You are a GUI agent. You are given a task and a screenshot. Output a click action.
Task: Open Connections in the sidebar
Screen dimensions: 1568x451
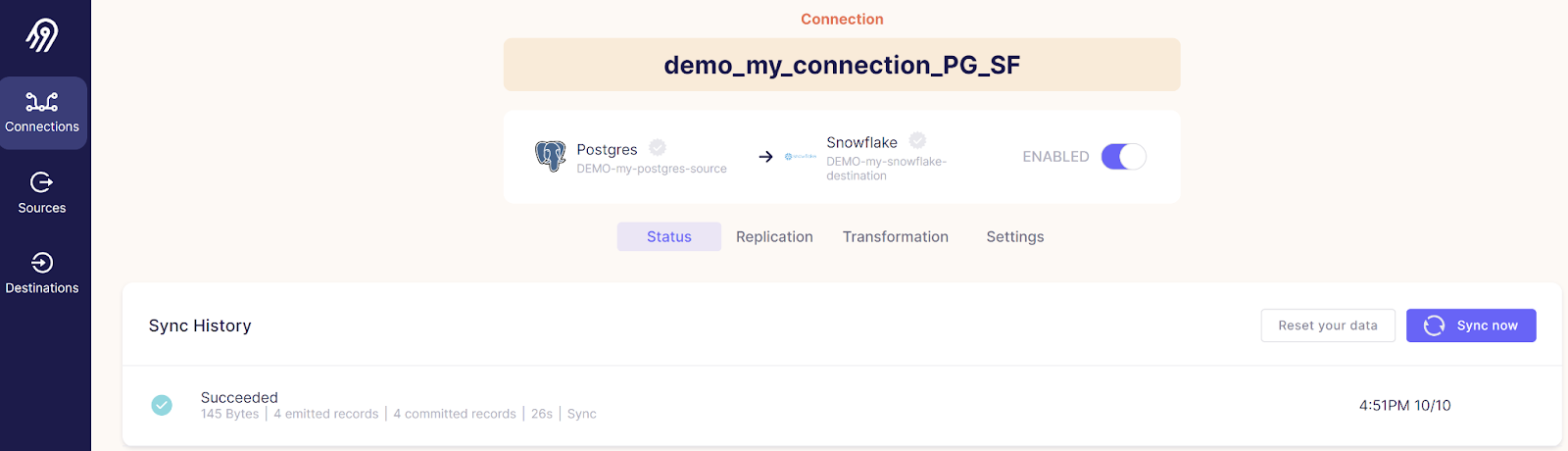coord(42,113)
